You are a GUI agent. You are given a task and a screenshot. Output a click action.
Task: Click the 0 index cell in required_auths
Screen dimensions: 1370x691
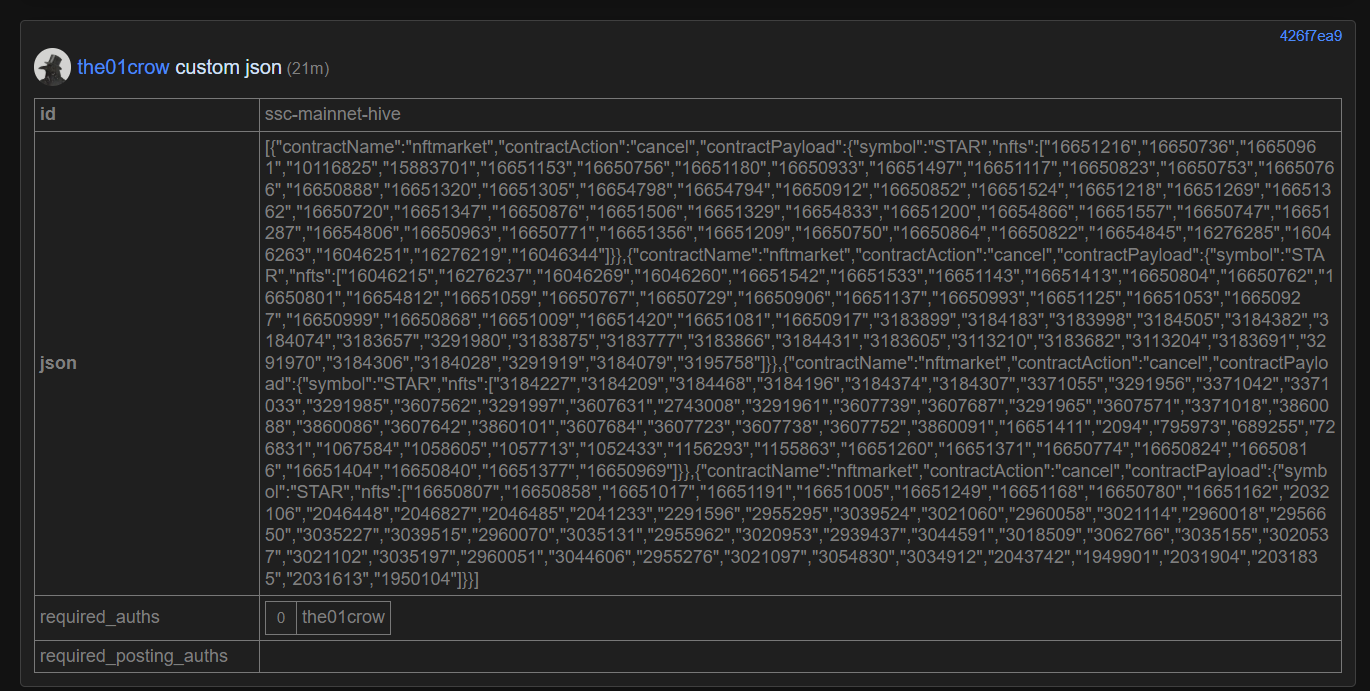pyautogui.click(x=281, y=618)
